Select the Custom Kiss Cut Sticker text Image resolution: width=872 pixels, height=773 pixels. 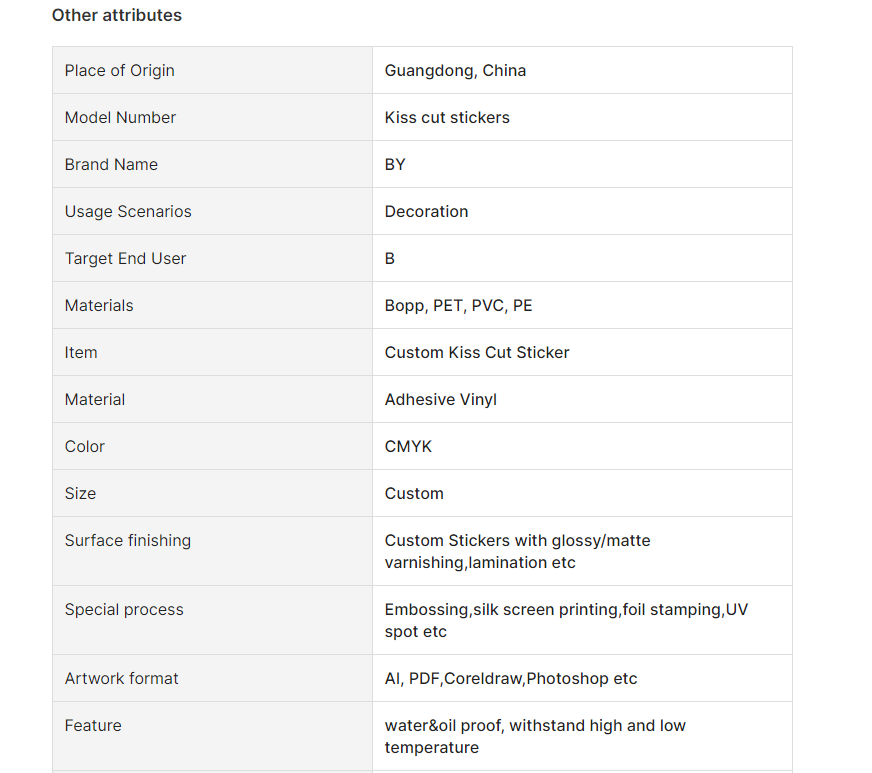tap(477, 353)
